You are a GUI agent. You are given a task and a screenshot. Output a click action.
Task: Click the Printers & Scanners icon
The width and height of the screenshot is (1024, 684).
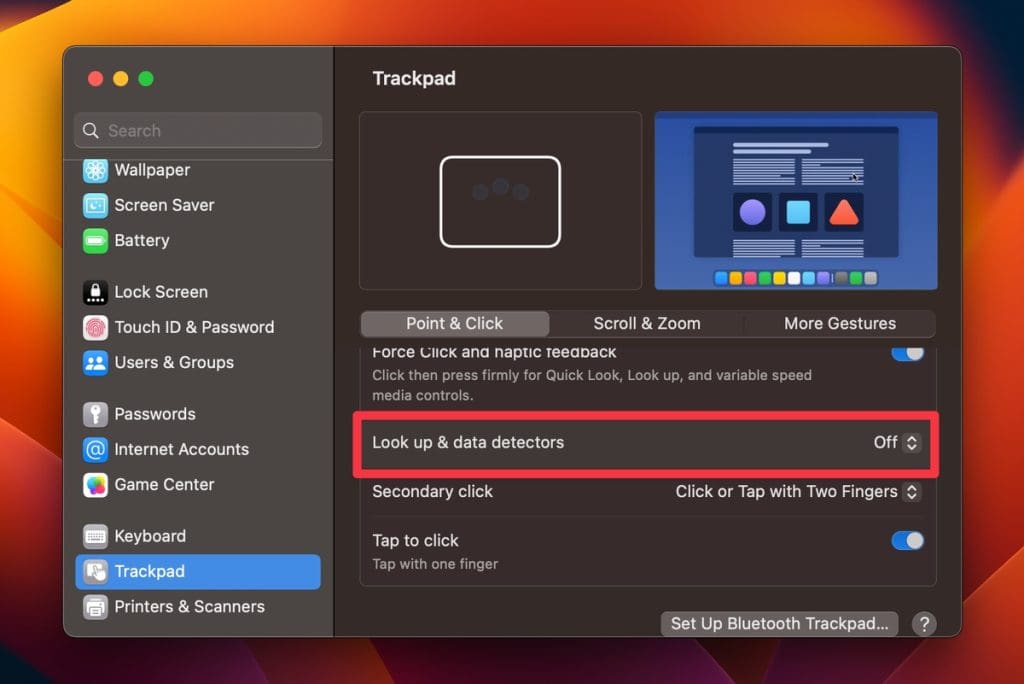(x=95, y=607)
